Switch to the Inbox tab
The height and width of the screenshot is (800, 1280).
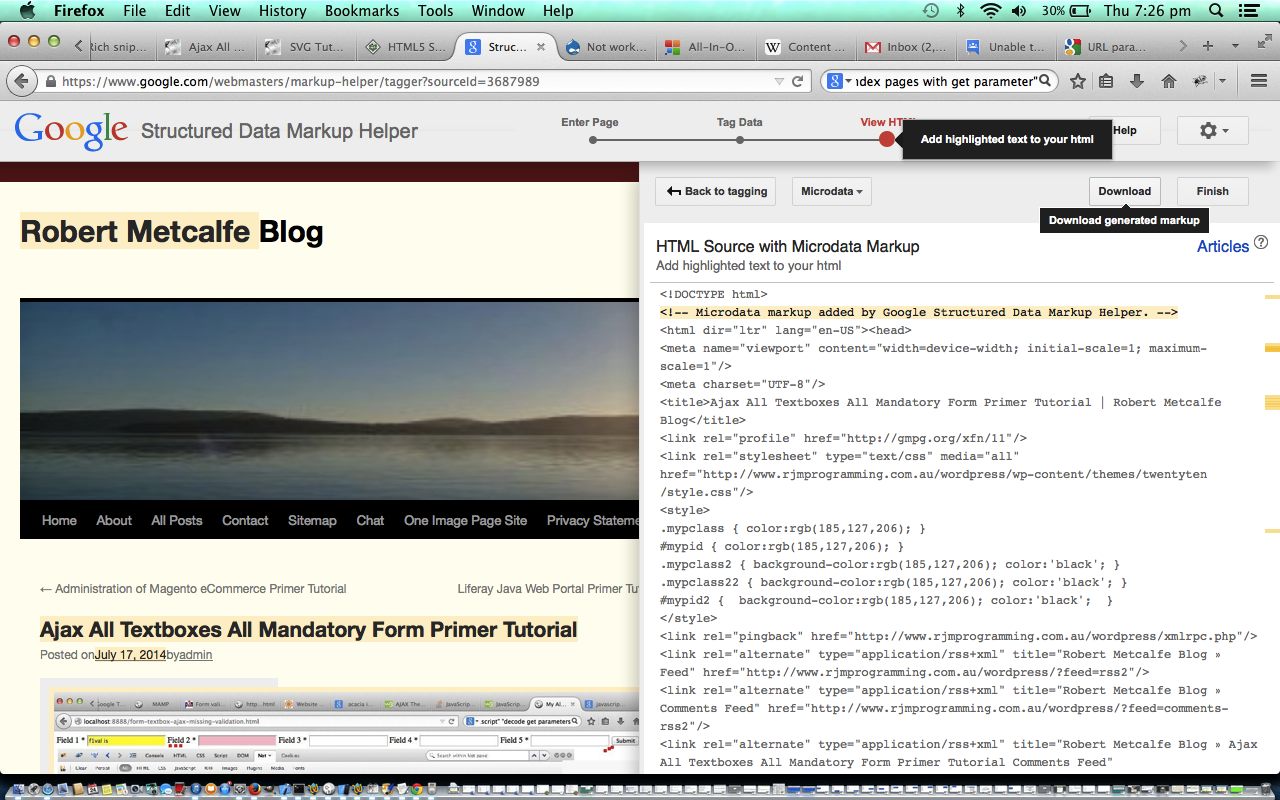tap(906, 47)
